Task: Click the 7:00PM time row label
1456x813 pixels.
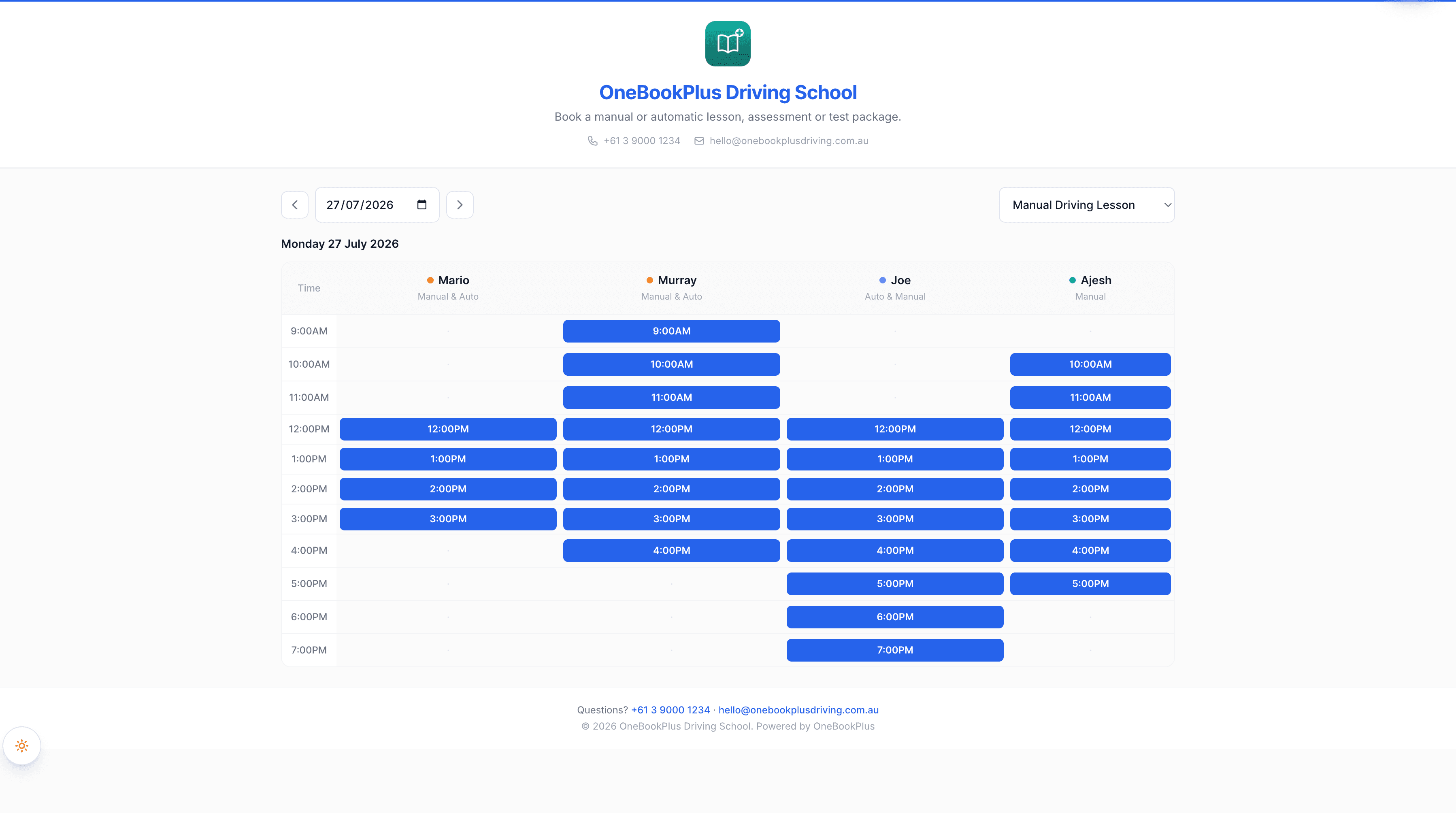Action: (x=309, y=650)
